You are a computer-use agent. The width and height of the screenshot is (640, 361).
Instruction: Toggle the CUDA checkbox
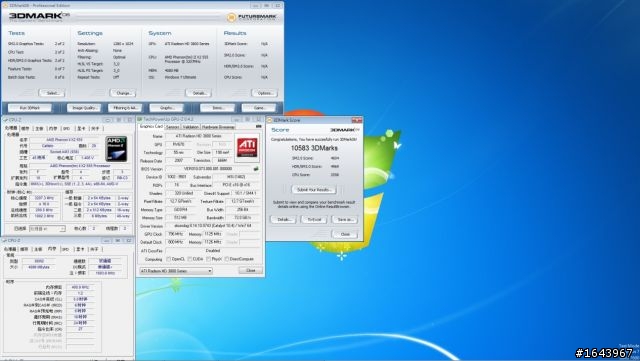[x=189, y=259]
